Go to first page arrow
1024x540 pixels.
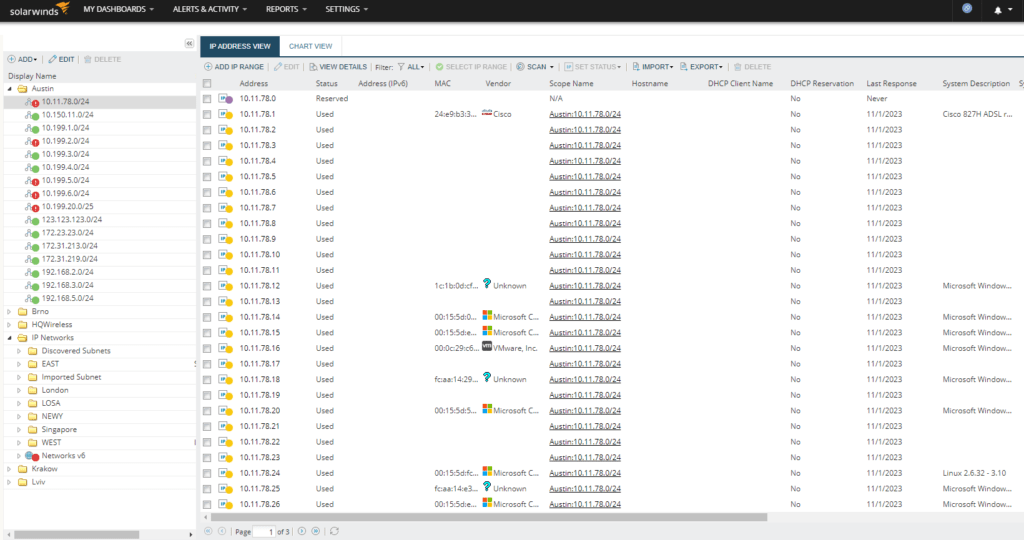point(208,531)
